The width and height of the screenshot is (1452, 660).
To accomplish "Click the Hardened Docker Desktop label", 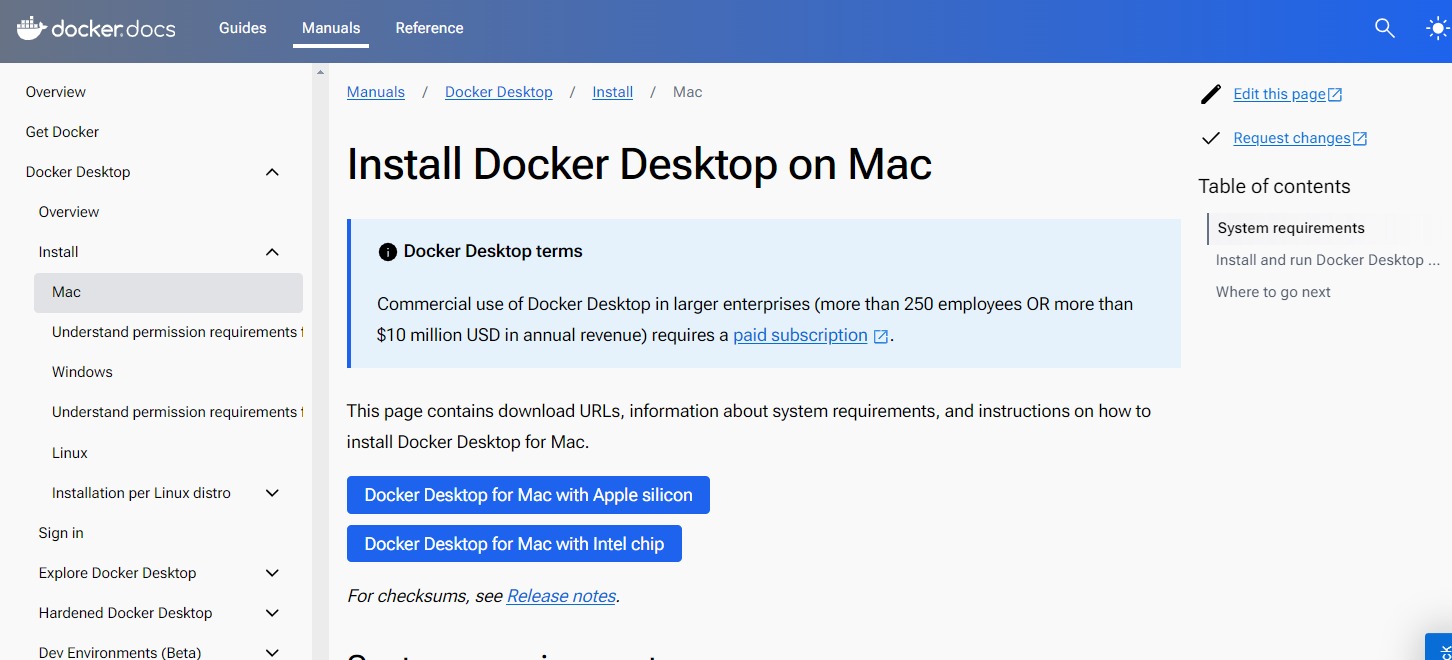I will pos(125,613).
